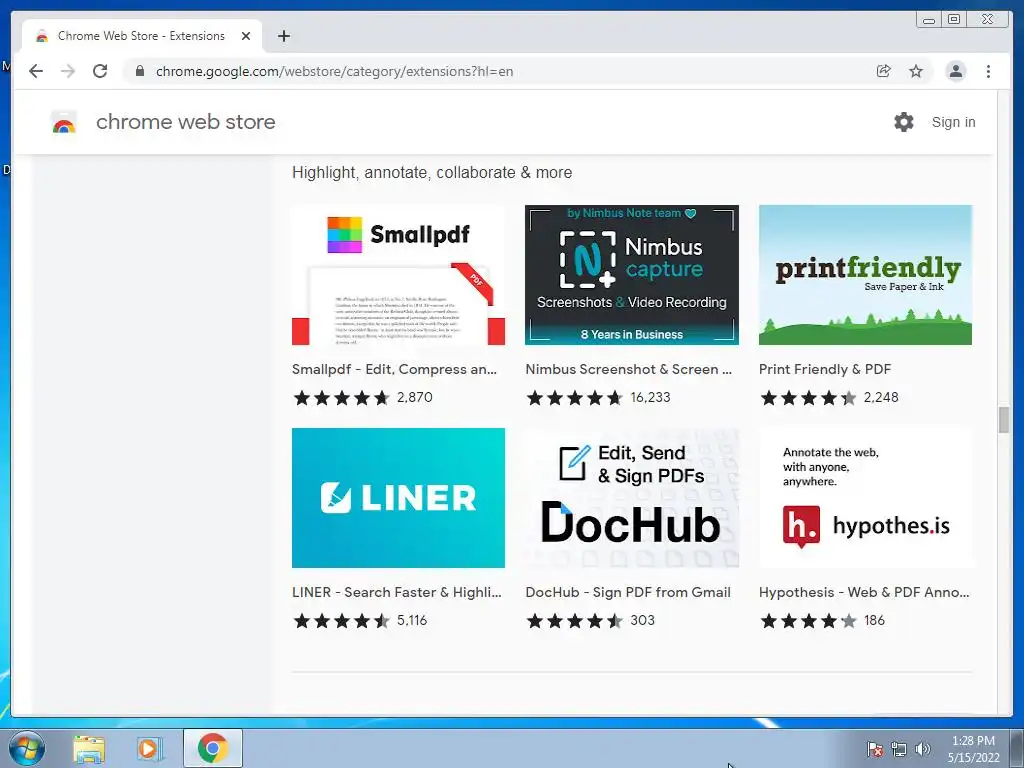Open the hypothes.is extension thumbnail
The height and width of the screenshot is (768, 1024).
(865, 498)
